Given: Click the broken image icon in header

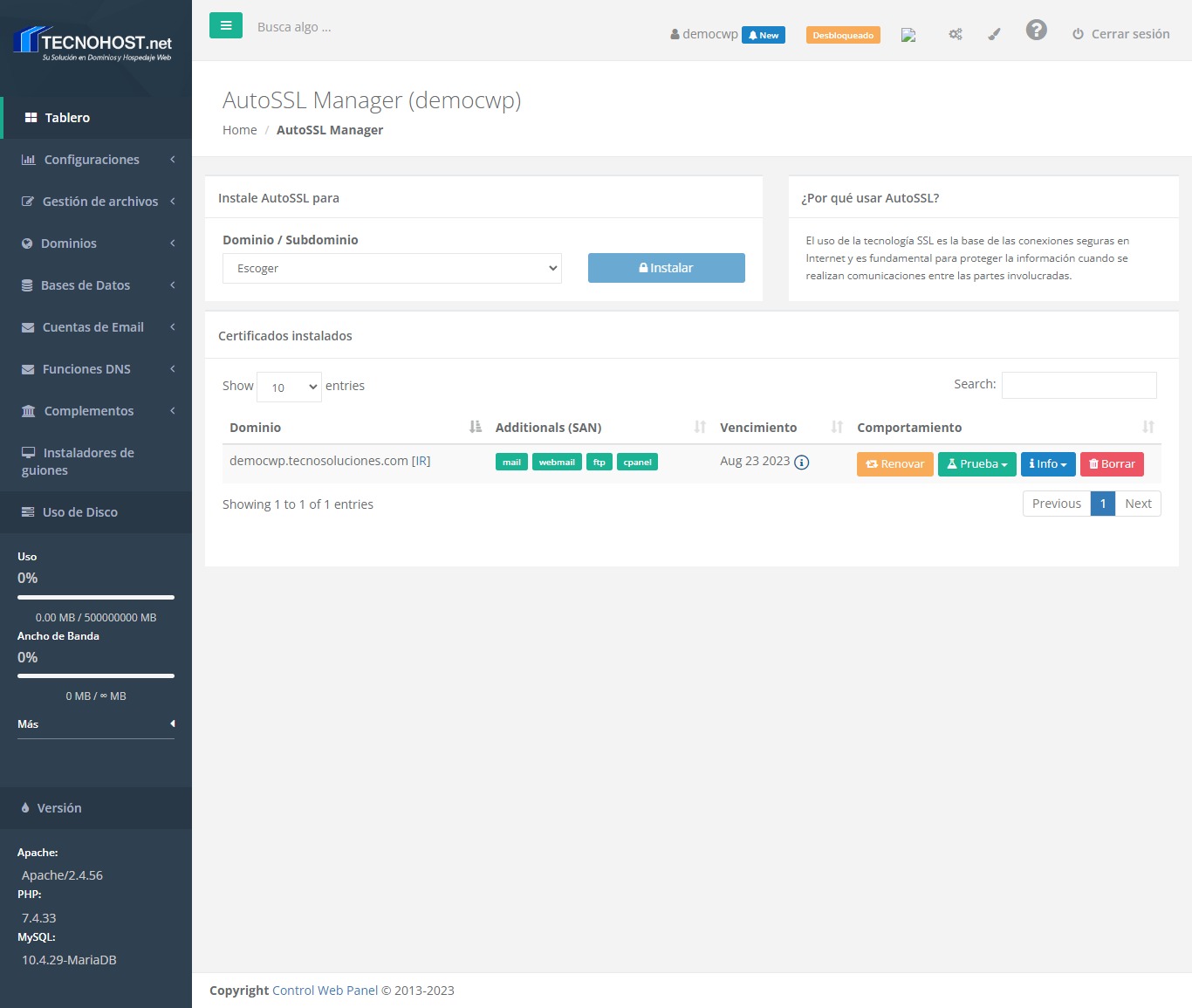Looking at the screenshot, I should pyautogui.click(x=908, y=35).
